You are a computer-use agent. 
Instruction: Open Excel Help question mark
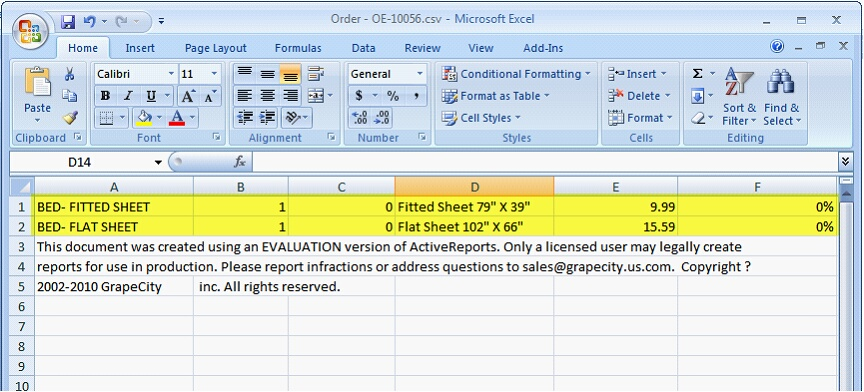(x=777, y=46)
